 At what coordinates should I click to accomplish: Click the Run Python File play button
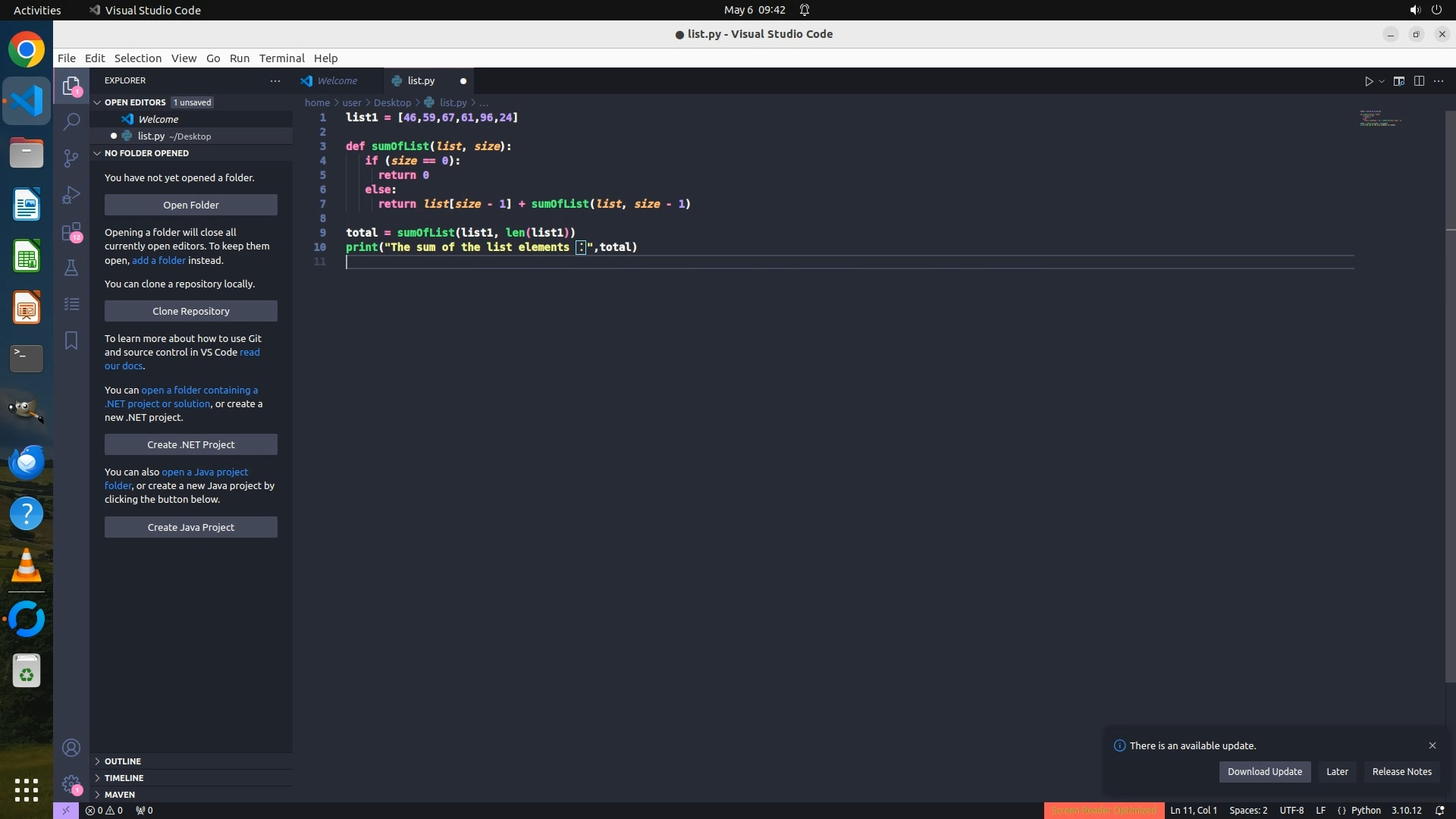coord(1369,81)
